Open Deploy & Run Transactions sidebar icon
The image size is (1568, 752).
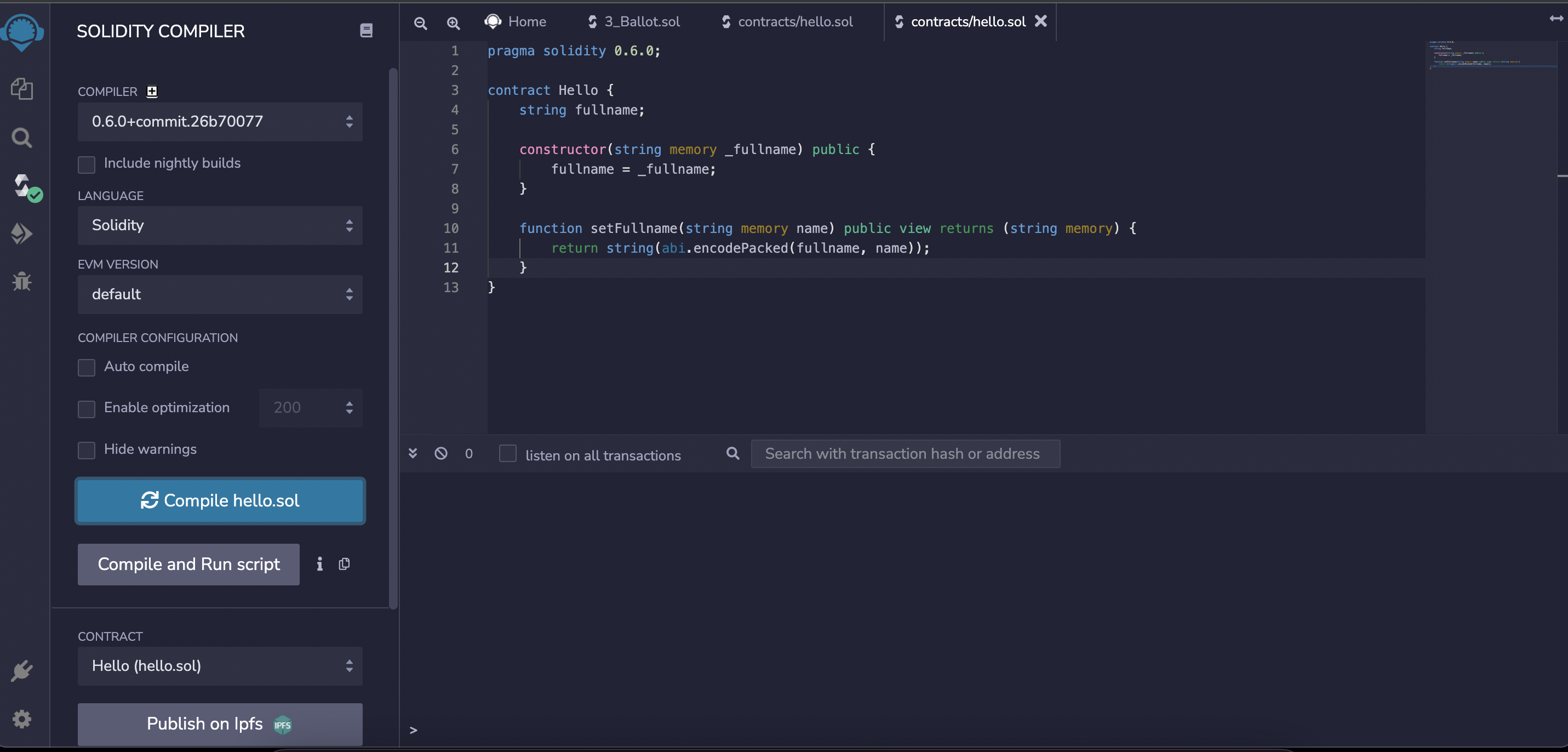22,233
